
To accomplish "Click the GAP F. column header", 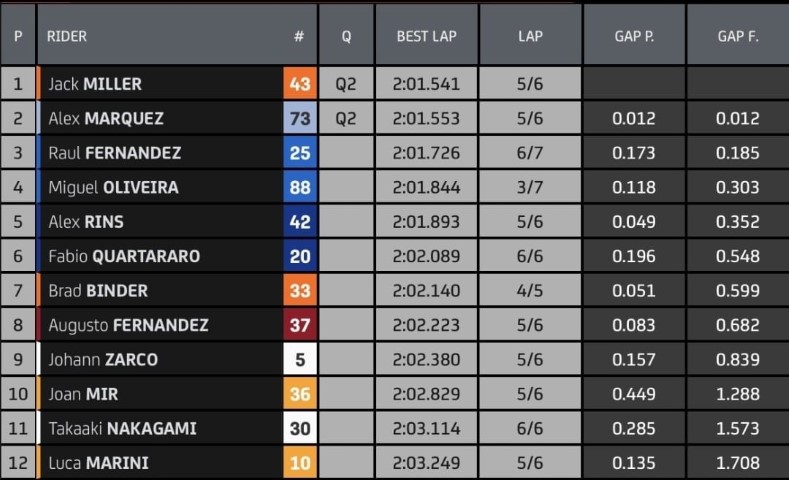I will click(738, 36).
